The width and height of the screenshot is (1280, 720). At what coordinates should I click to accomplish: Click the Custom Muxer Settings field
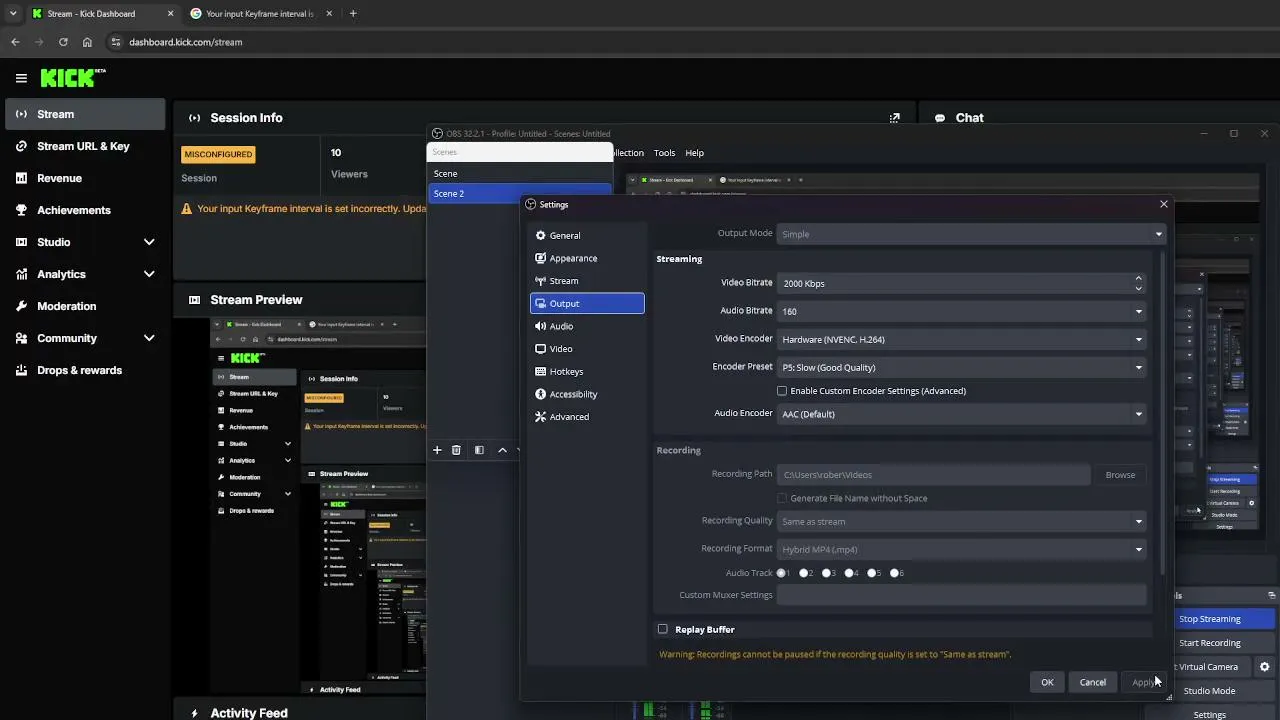[961, 595]
